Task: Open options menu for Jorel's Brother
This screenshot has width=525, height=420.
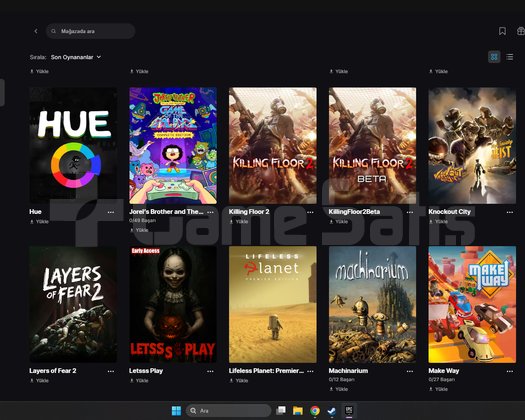Action: coord(210,212)
